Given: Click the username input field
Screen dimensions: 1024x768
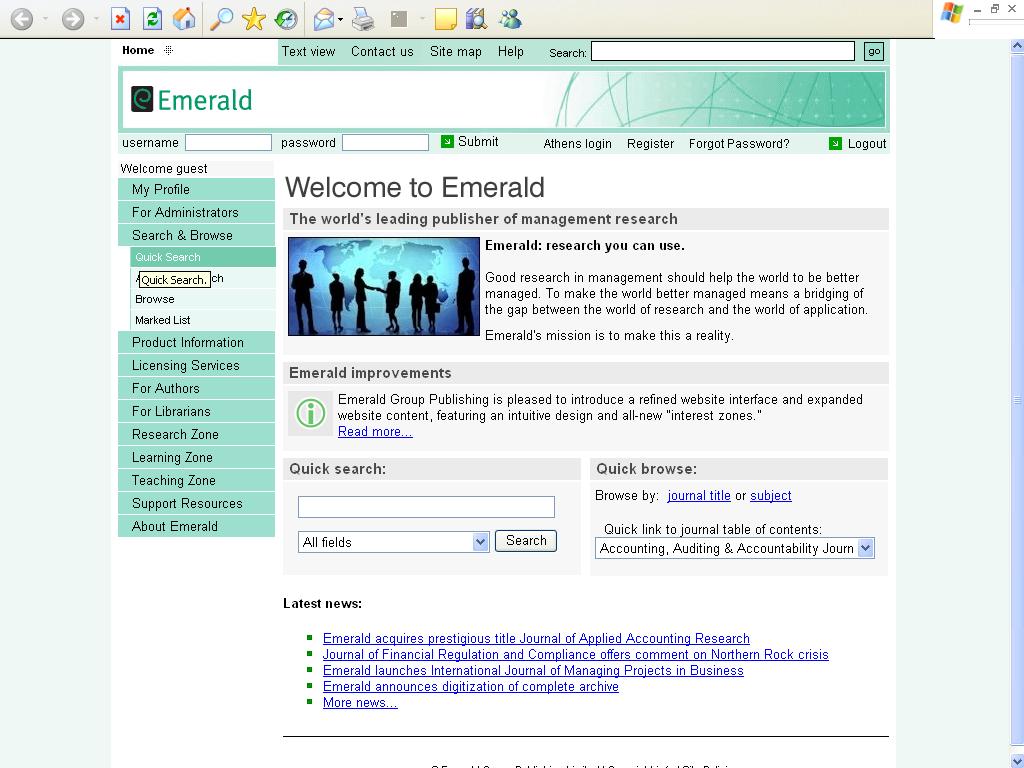Looking at the screenshot, I should (228, 142).
